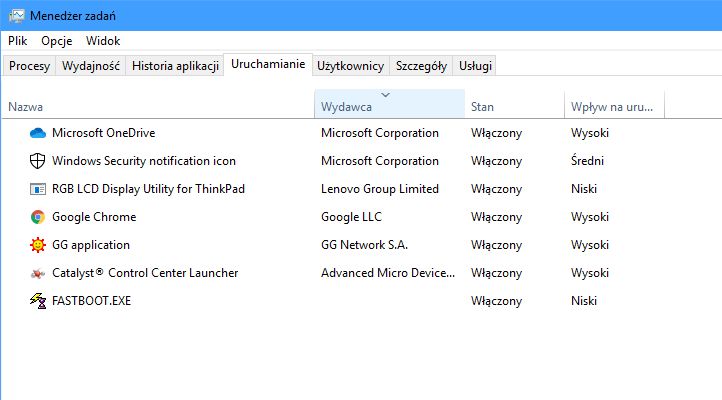The height and width of the screenshot is (400, 722).
Task: Click the Catalyst Control Center icon
Action: click(x=38, y=273)
